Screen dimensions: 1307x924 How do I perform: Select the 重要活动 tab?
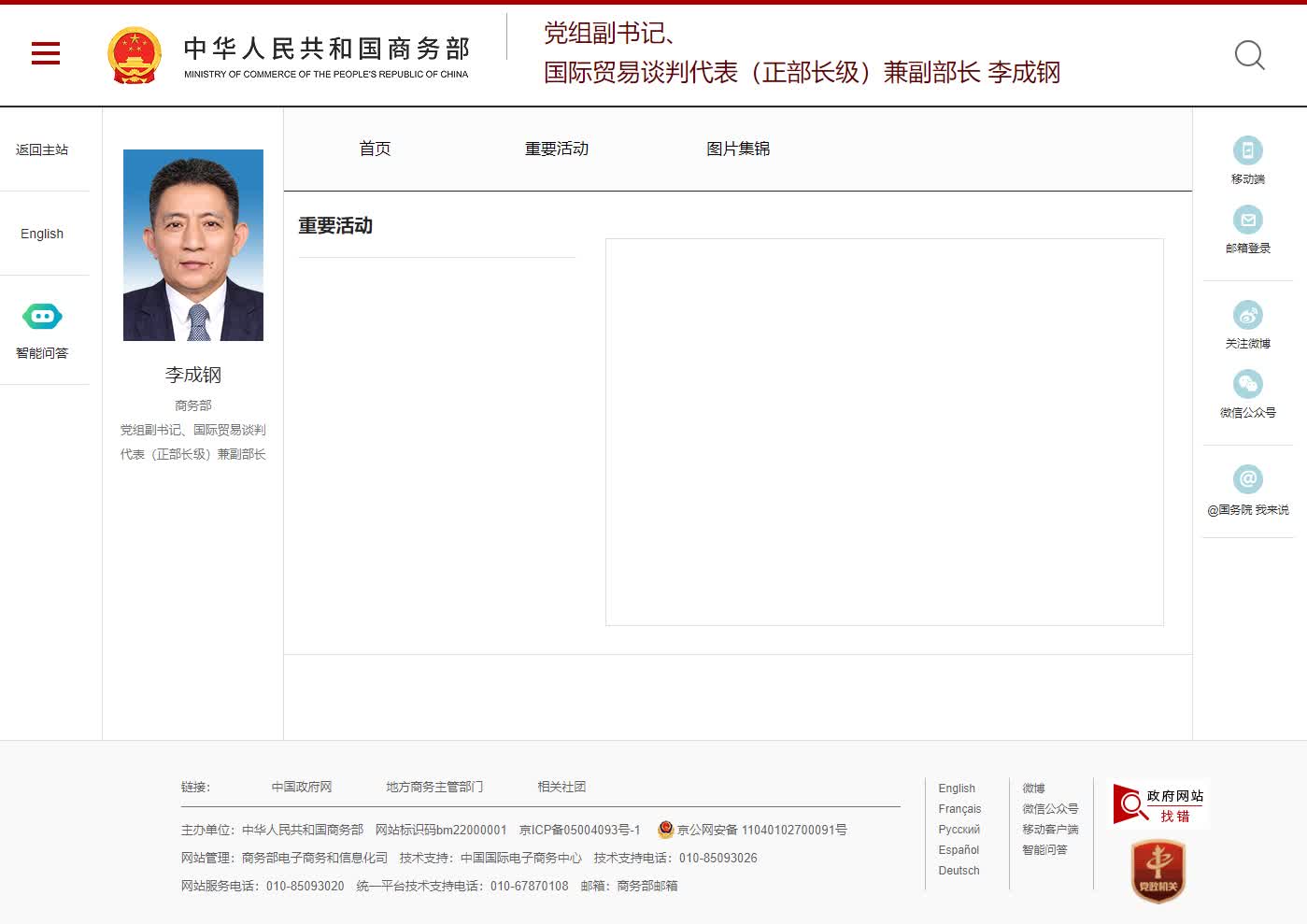click(556, 149)
